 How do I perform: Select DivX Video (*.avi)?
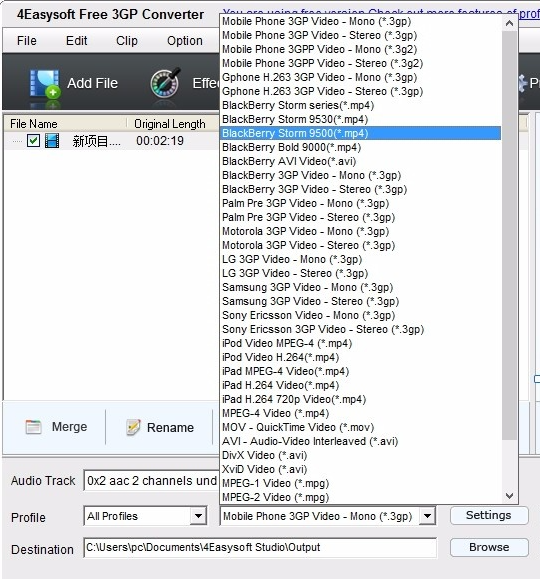coord(360,456)
